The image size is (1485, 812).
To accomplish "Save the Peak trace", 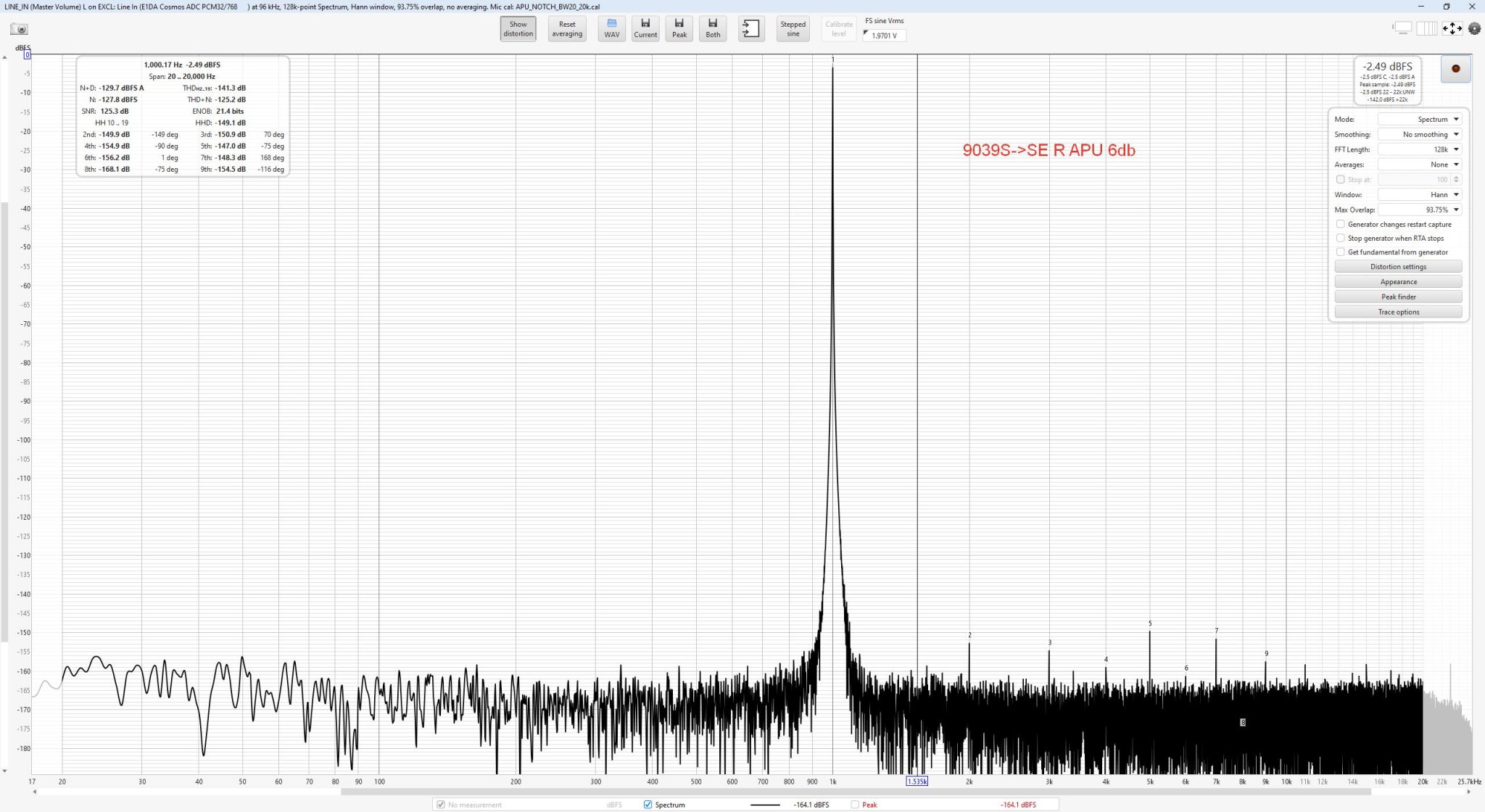I will coord(679,29).
